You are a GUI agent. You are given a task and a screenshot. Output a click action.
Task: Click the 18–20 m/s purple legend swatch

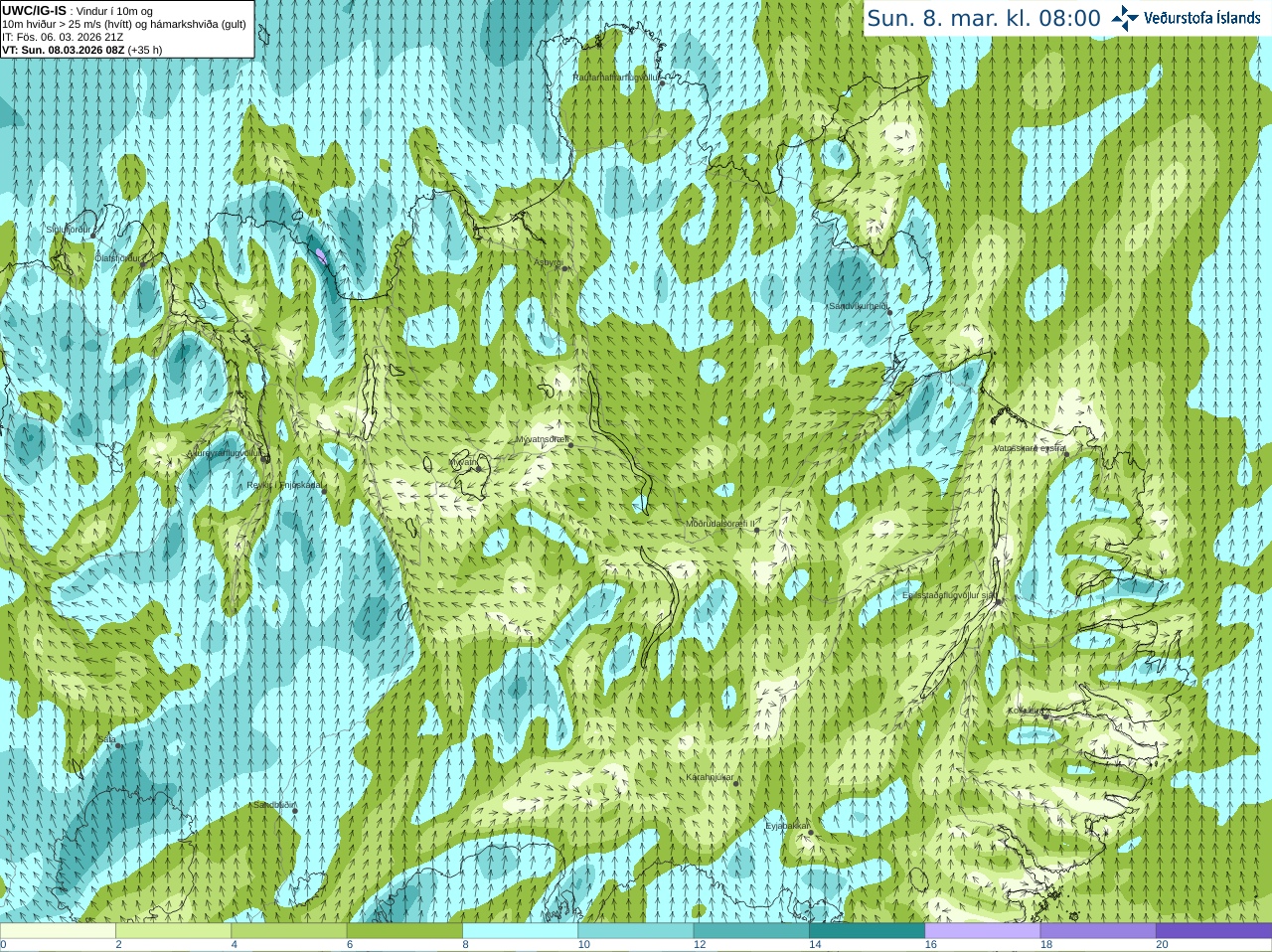[x=1098, y=931]
